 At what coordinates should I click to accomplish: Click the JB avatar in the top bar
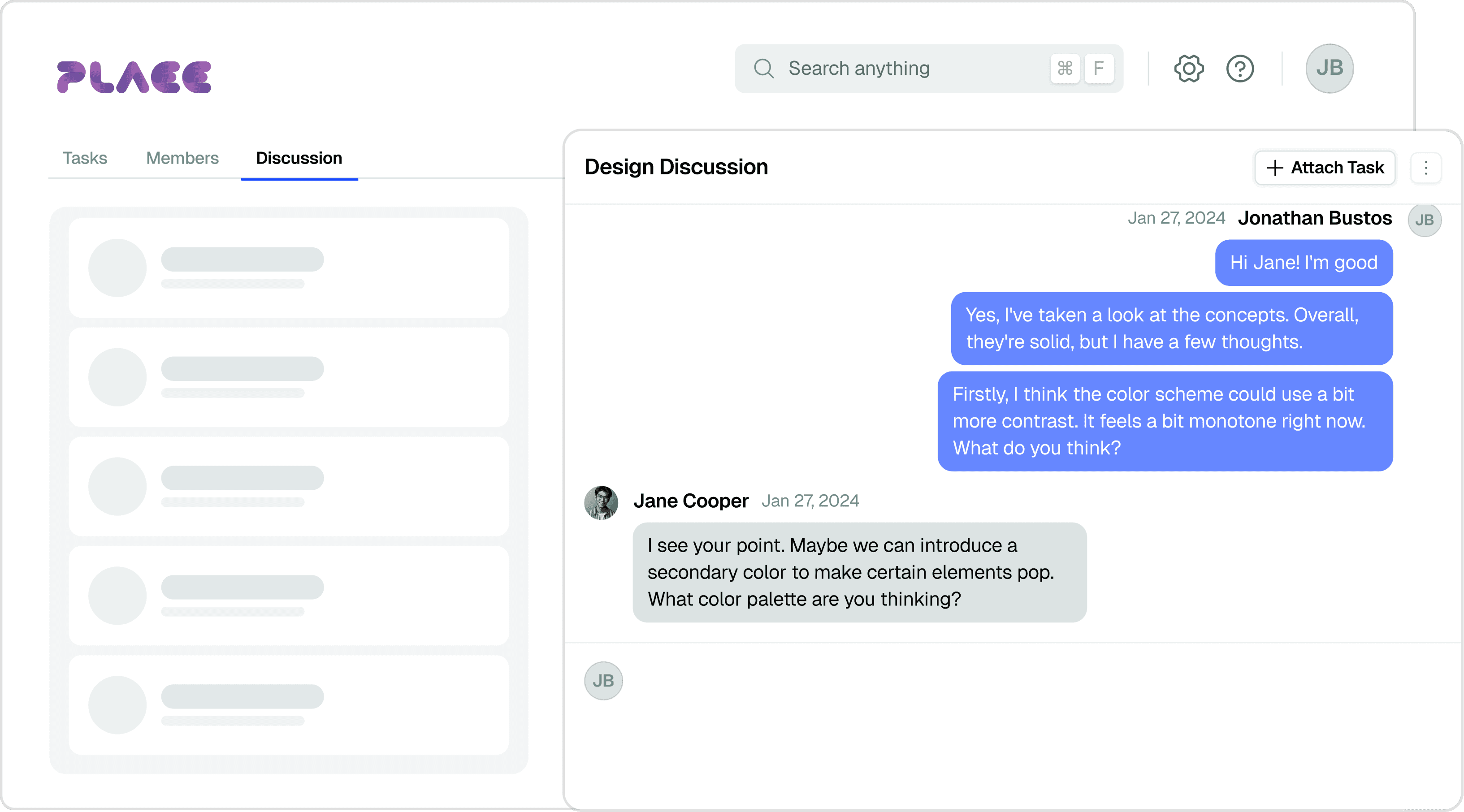click(x=1330, y=68)
